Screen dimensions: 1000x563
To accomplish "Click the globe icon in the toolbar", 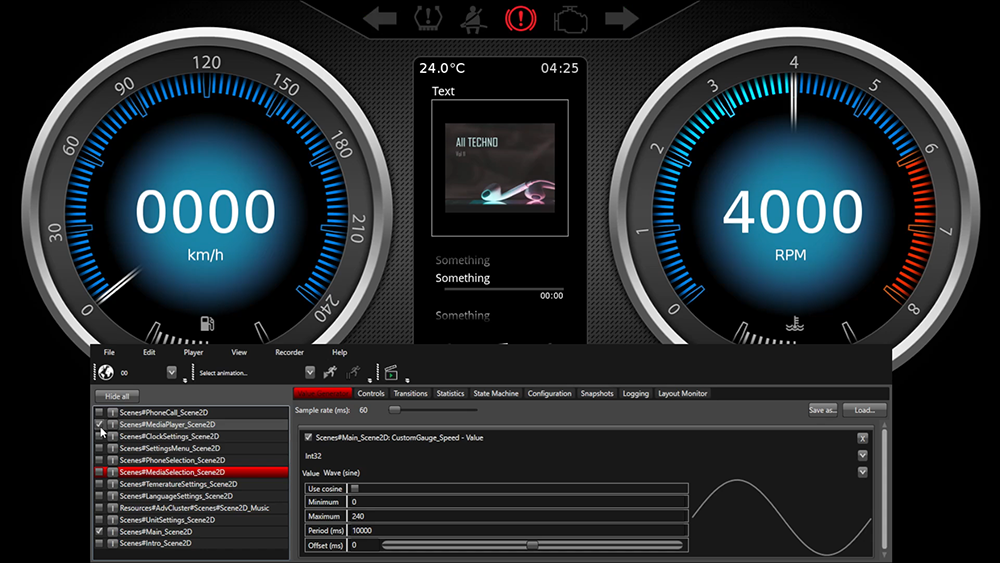I will pos(104,372).
